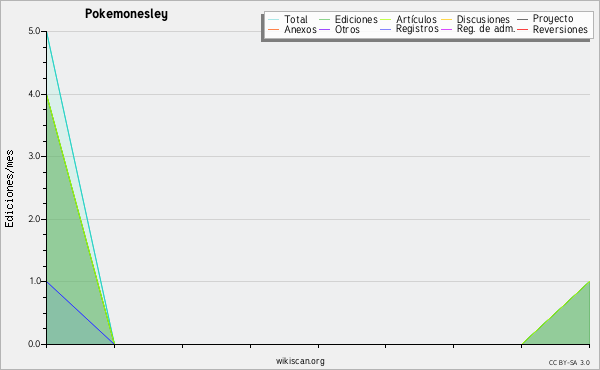Select the Artículos legend label
This screenshot has width=600, height=370.
pos(416,20)
